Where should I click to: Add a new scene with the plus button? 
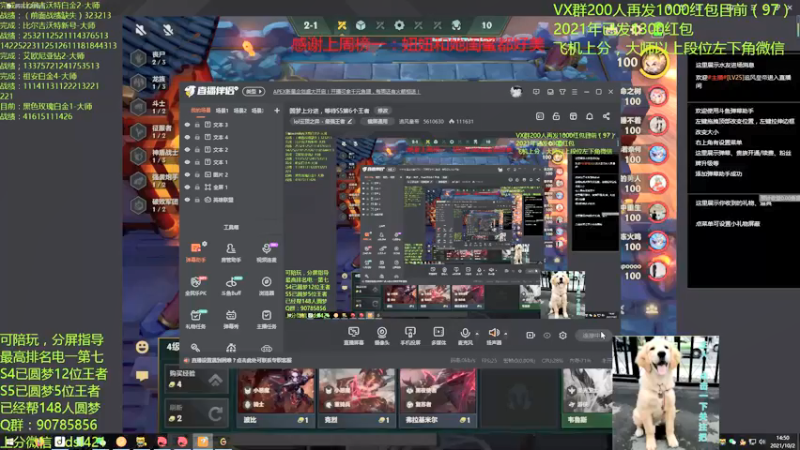coord(277,110)
